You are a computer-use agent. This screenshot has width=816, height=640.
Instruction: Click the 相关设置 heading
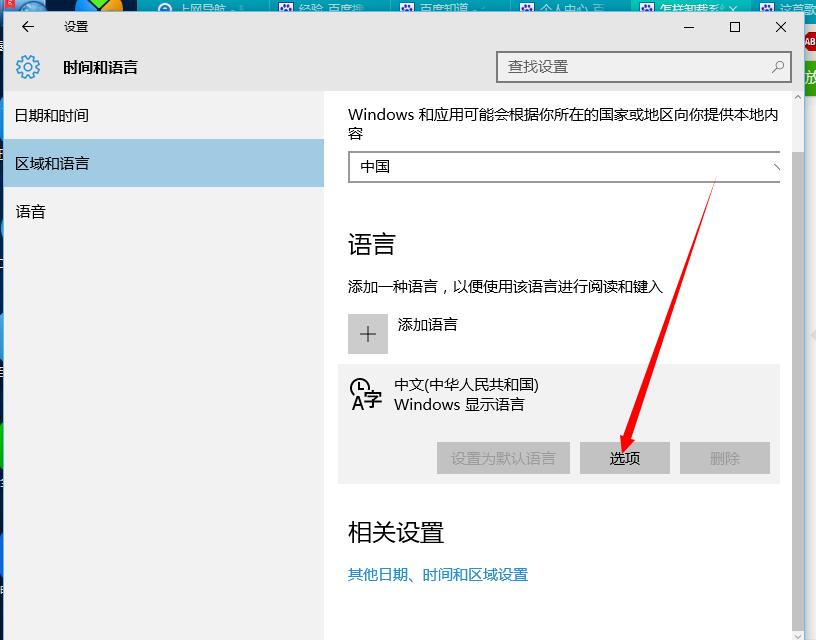396,532
